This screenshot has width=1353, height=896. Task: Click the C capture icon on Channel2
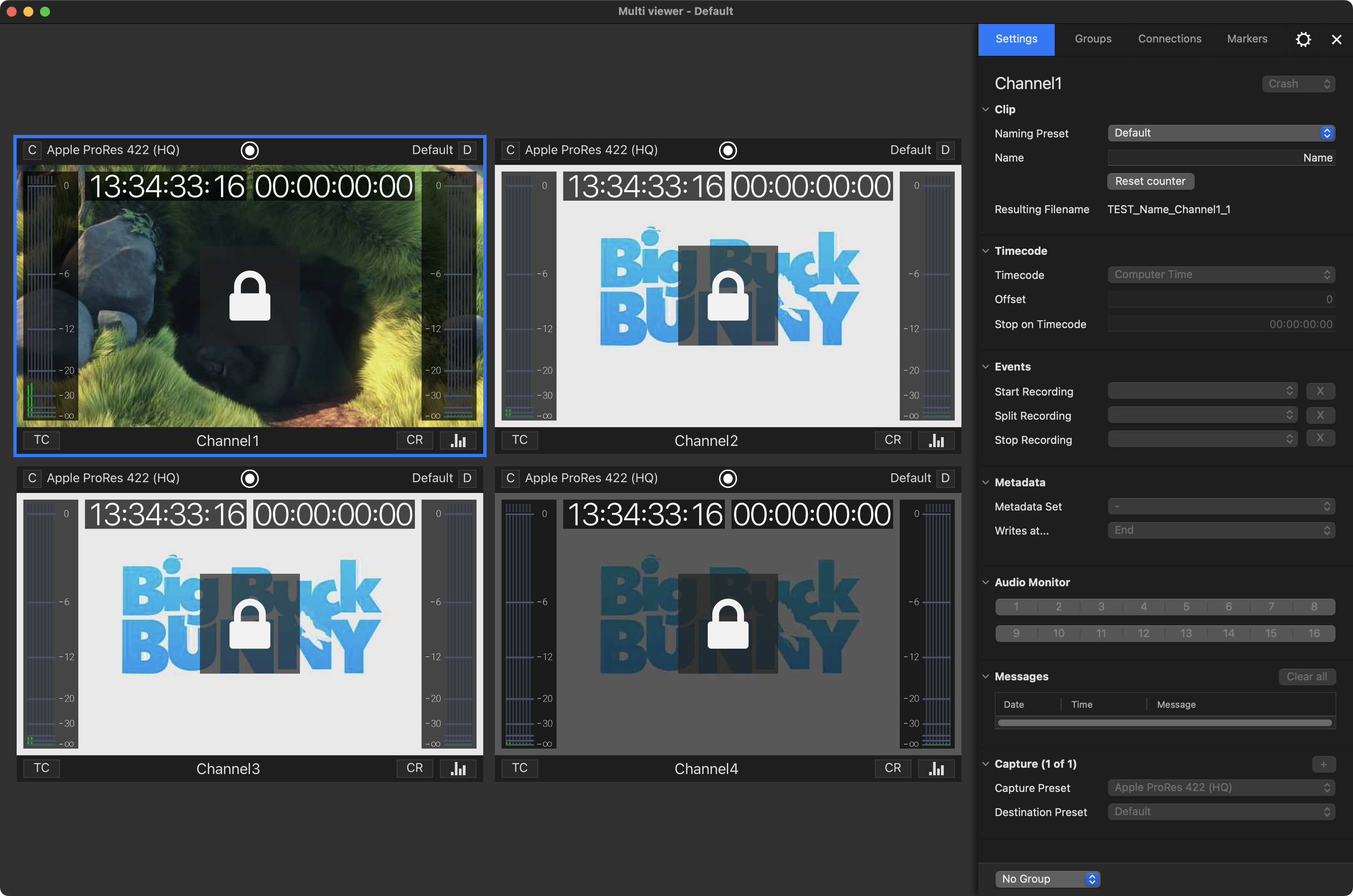(x=510, y=150)
